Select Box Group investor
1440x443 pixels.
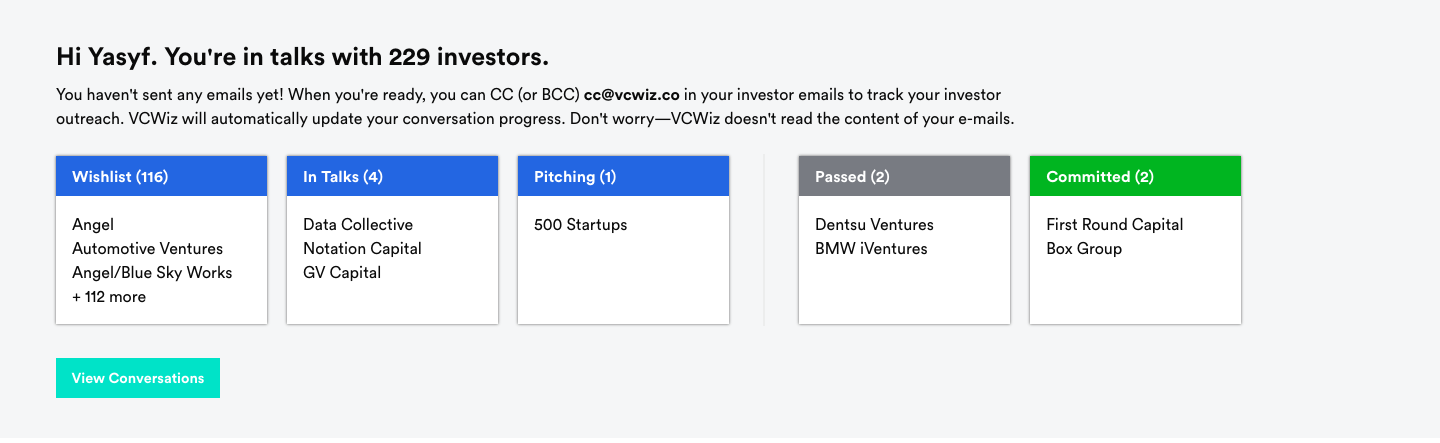click(1084, 249)
